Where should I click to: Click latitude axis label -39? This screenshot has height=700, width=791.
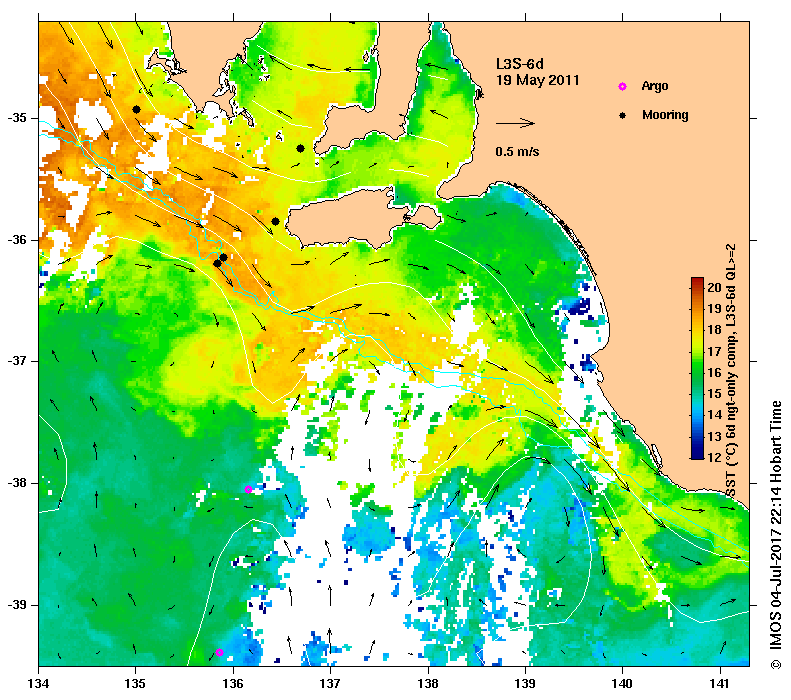[x=16, y=605]
